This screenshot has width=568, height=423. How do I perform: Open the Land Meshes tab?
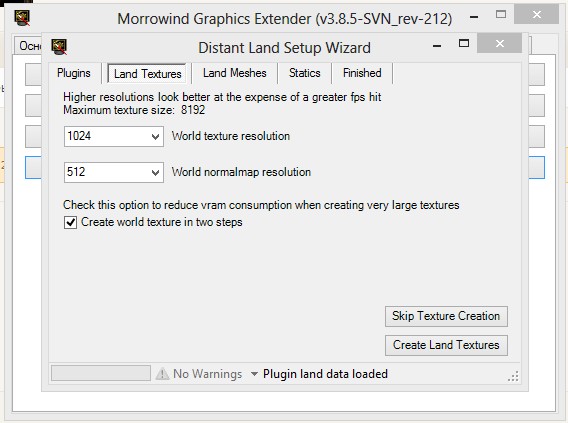point(234,73)
